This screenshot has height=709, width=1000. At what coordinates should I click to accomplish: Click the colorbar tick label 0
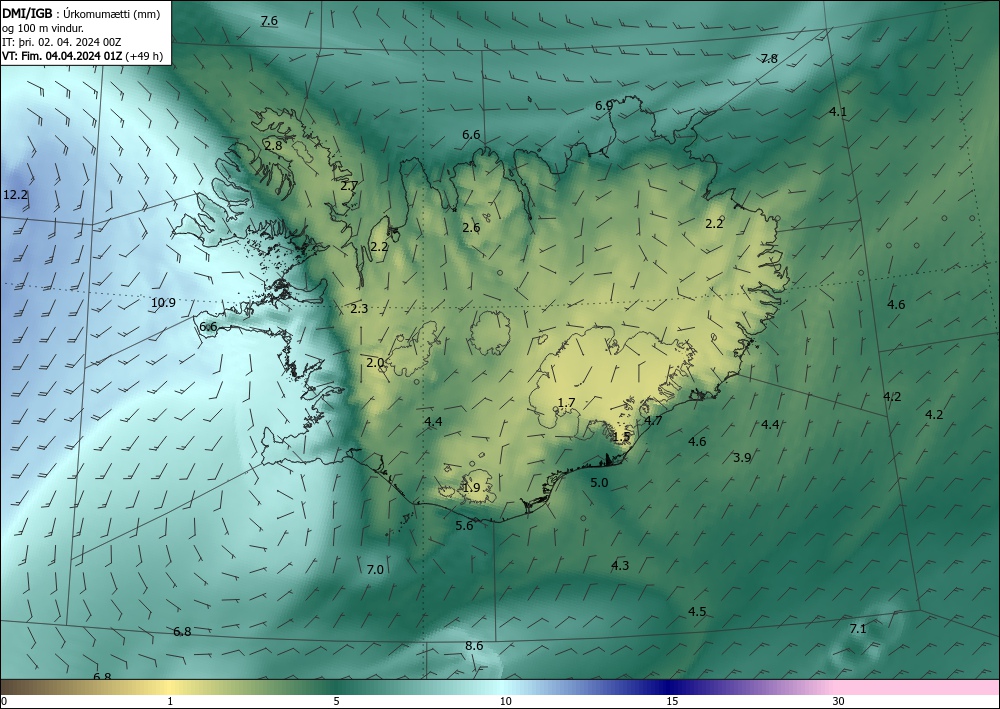click(x=4, y=702)
